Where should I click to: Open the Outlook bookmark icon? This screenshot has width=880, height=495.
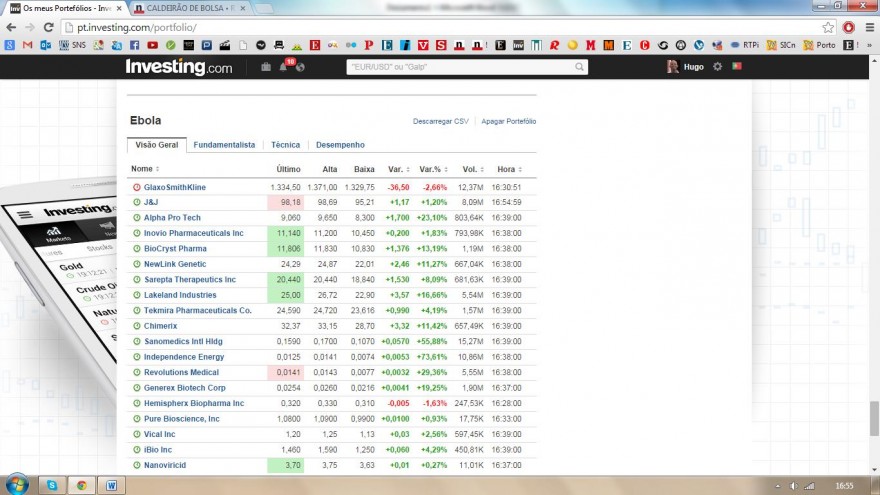[45, 45]
